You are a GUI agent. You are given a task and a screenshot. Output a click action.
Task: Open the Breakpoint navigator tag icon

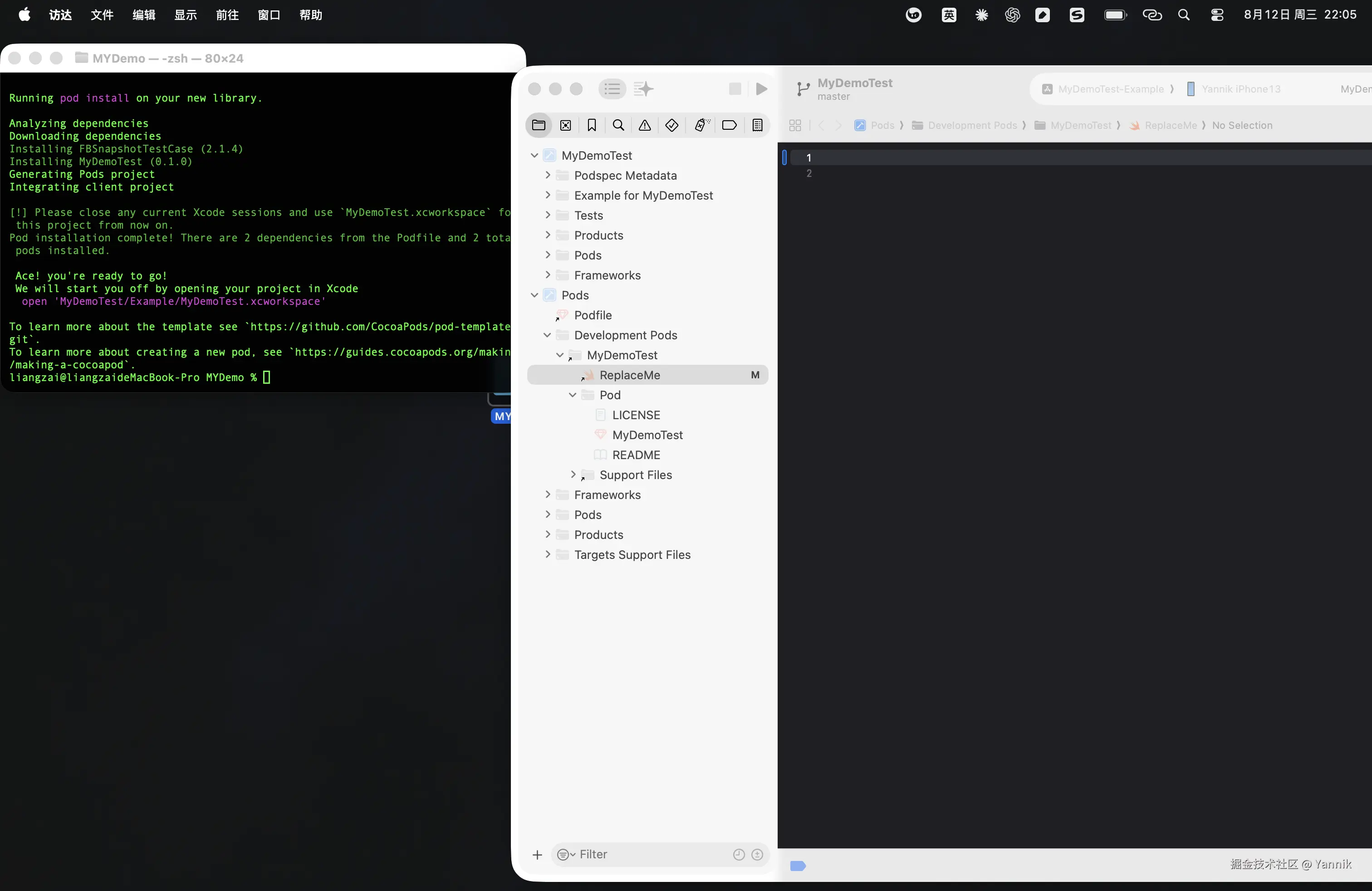[x=729, y=125]
